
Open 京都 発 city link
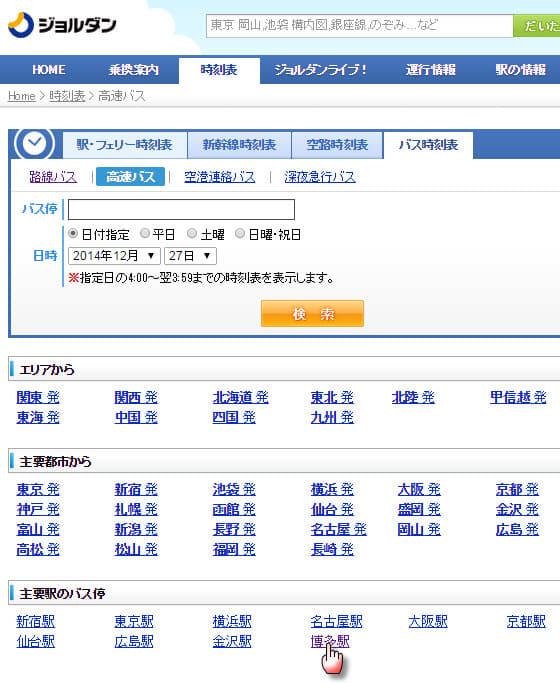[x=517, y=490]
